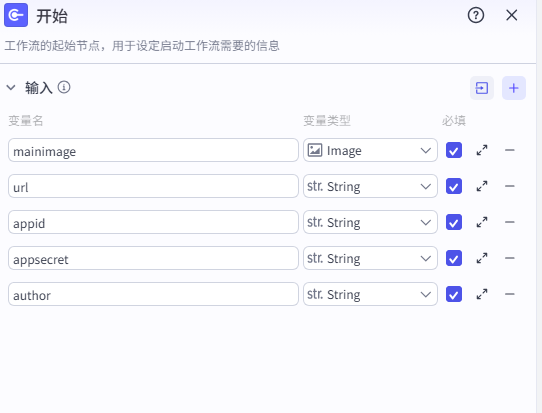The image size is (542, 413).
Task: Open the Image type dropdown for mainimage
Action: [x=370, y=150]
